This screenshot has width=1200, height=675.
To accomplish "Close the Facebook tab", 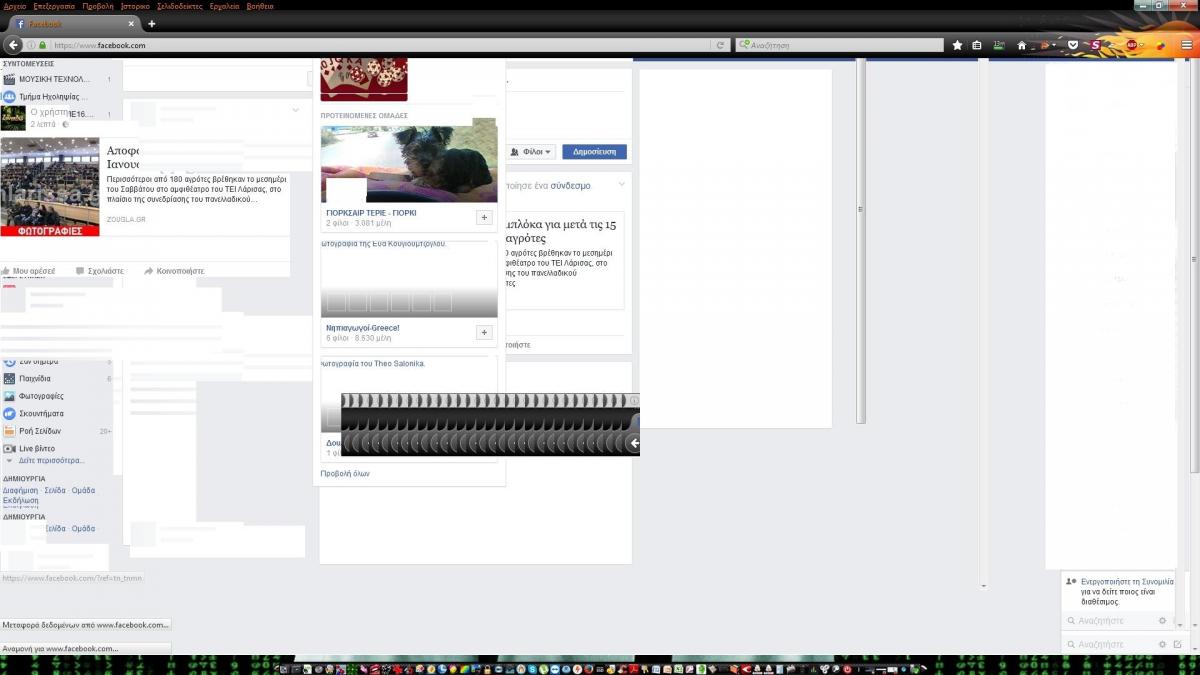I will click(132, 24).
